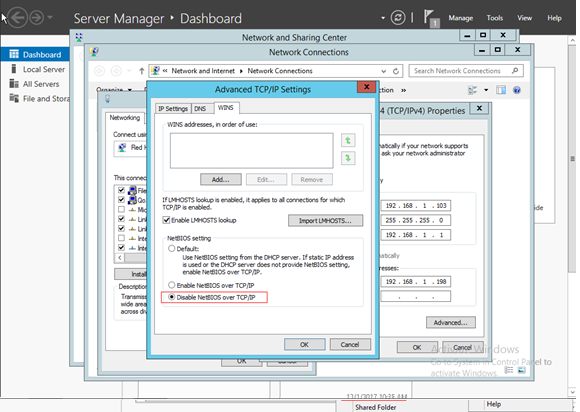Expand toolbar overflow chevron

tap(404, 90)
